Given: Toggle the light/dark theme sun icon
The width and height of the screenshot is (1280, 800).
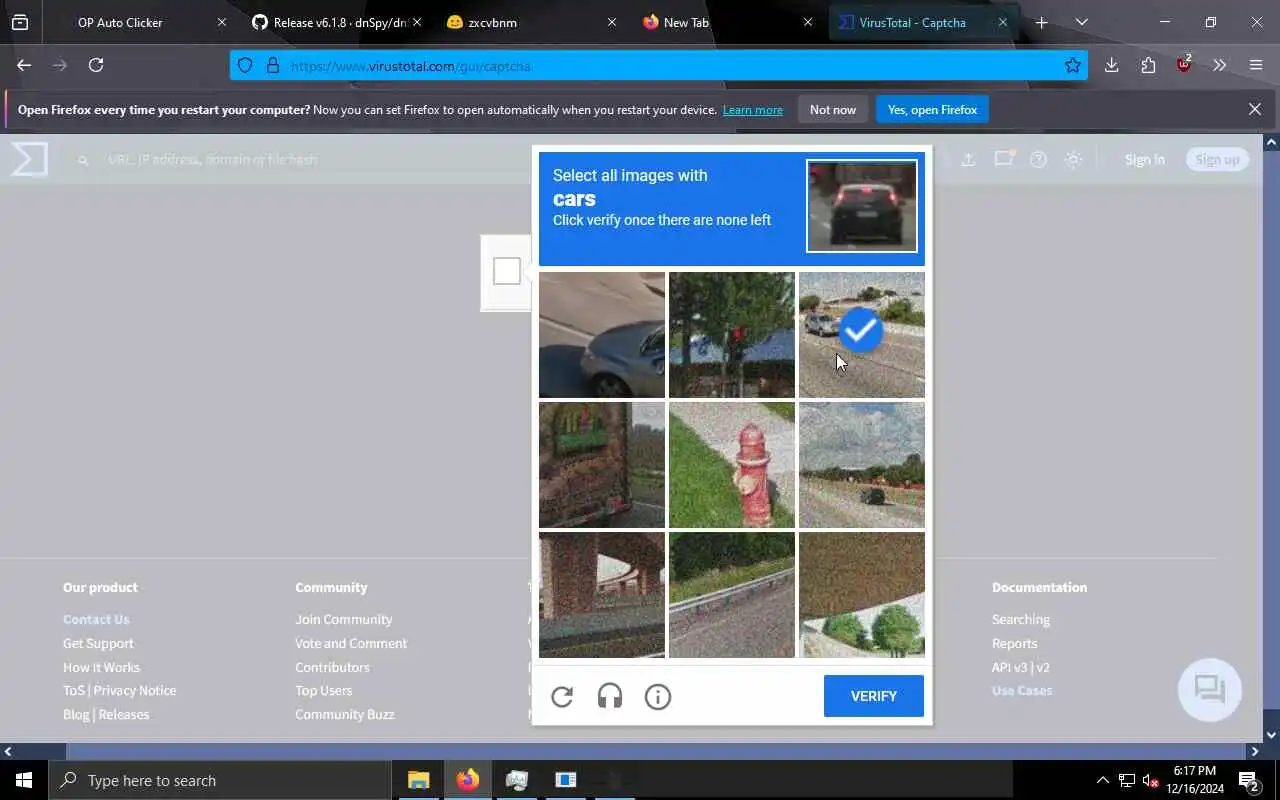Looking at the screenshot, I should tap(1074, 159).
